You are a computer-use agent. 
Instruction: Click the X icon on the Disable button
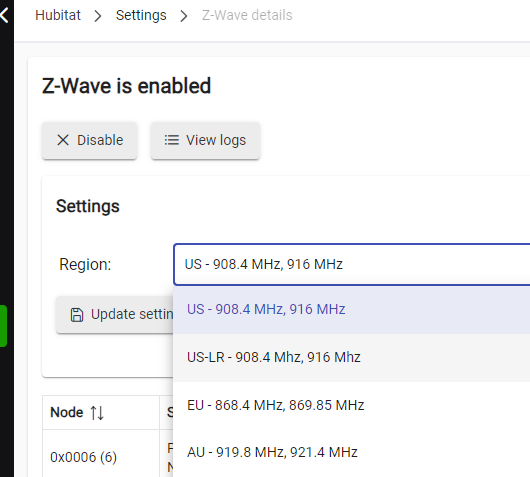(x=63, y=140)
